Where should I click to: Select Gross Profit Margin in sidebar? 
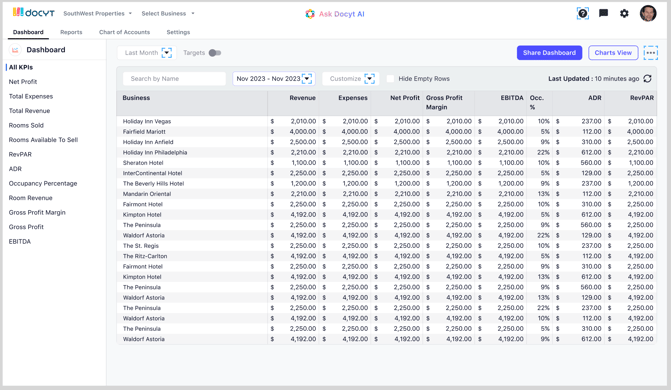37,213
